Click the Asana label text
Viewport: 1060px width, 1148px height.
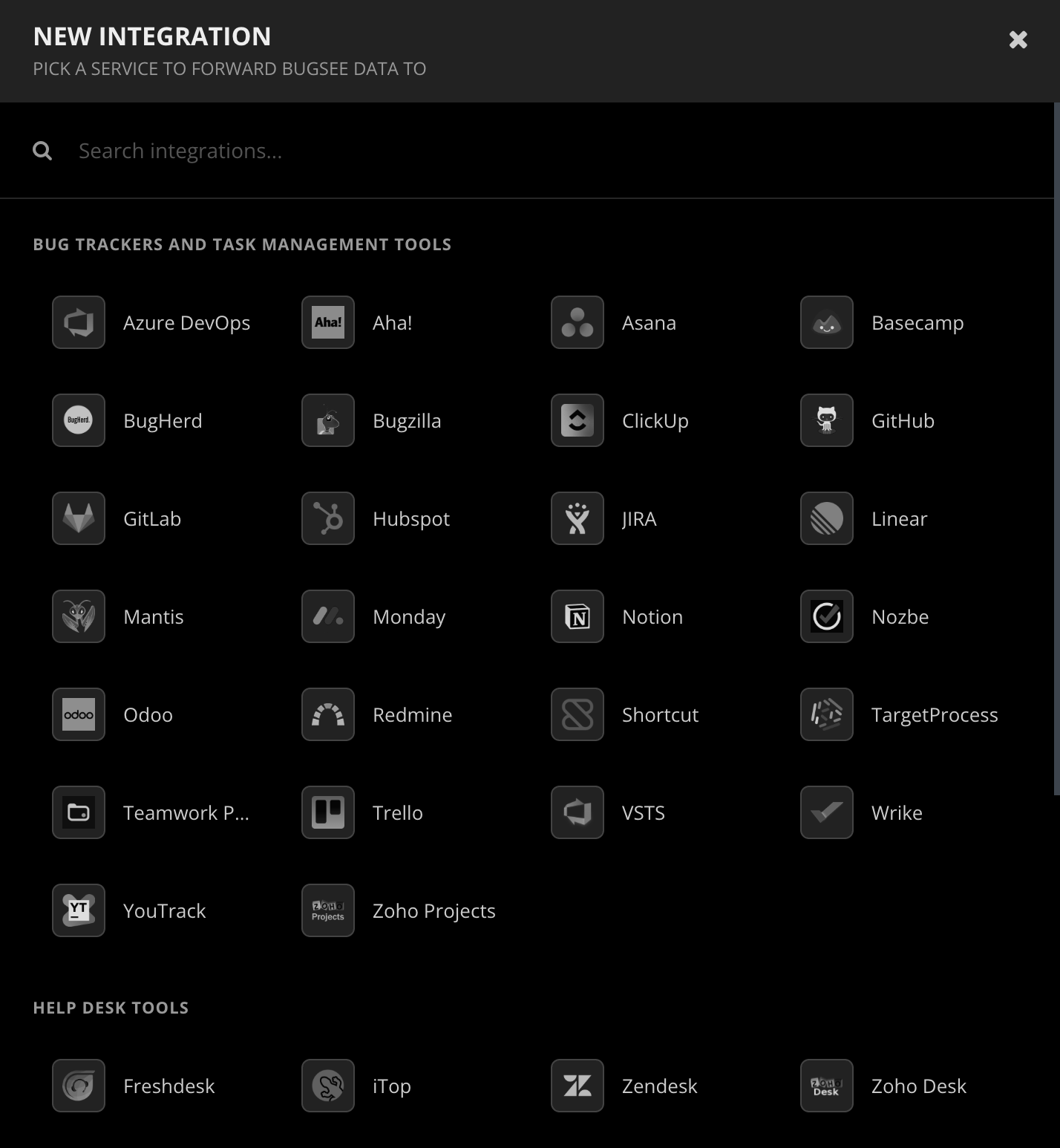click(649, 323)
